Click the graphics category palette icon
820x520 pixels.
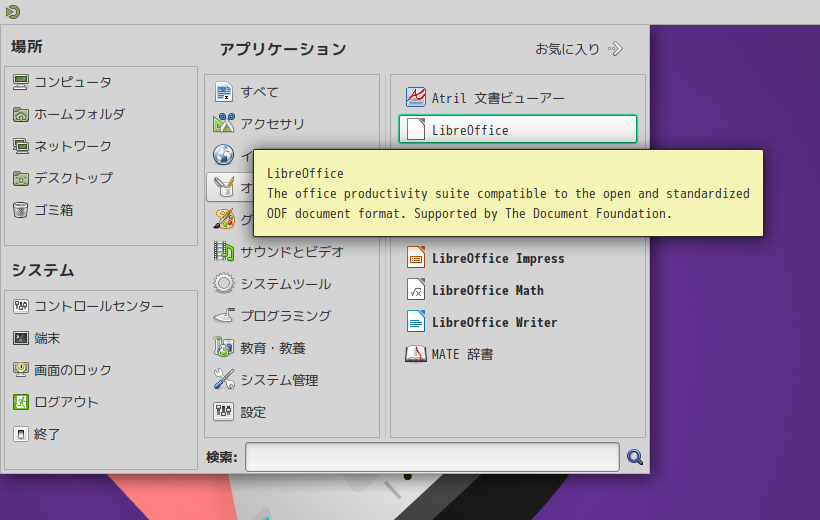(224, 219)
